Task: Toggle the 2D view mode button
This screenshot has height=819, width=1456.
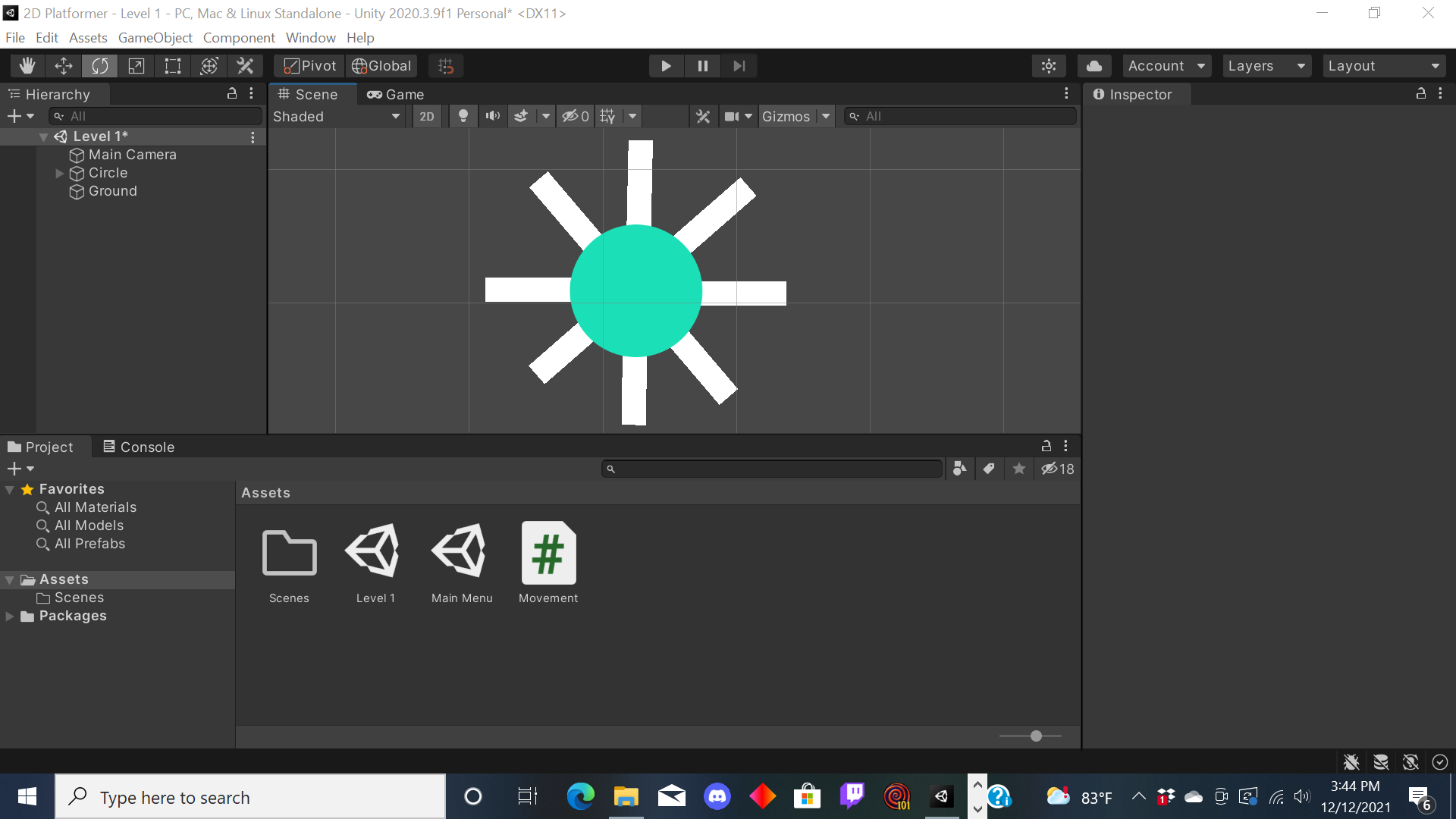Action: (427, 116)
